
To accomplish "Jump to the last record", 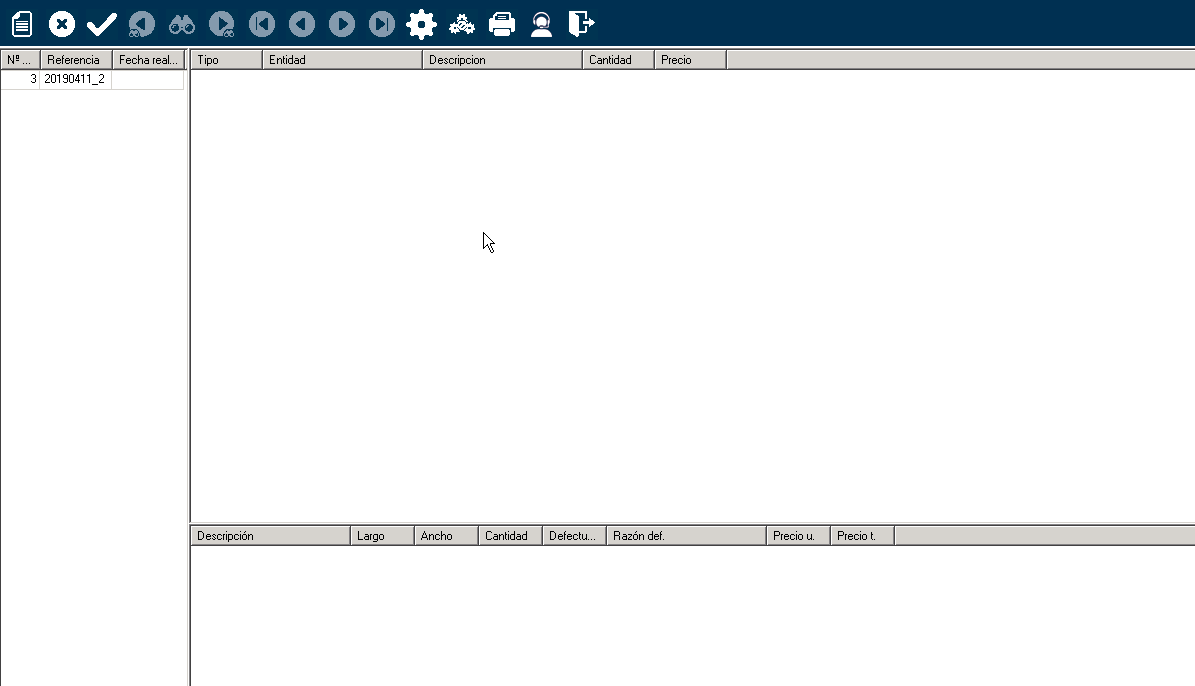I will point(382,24).
